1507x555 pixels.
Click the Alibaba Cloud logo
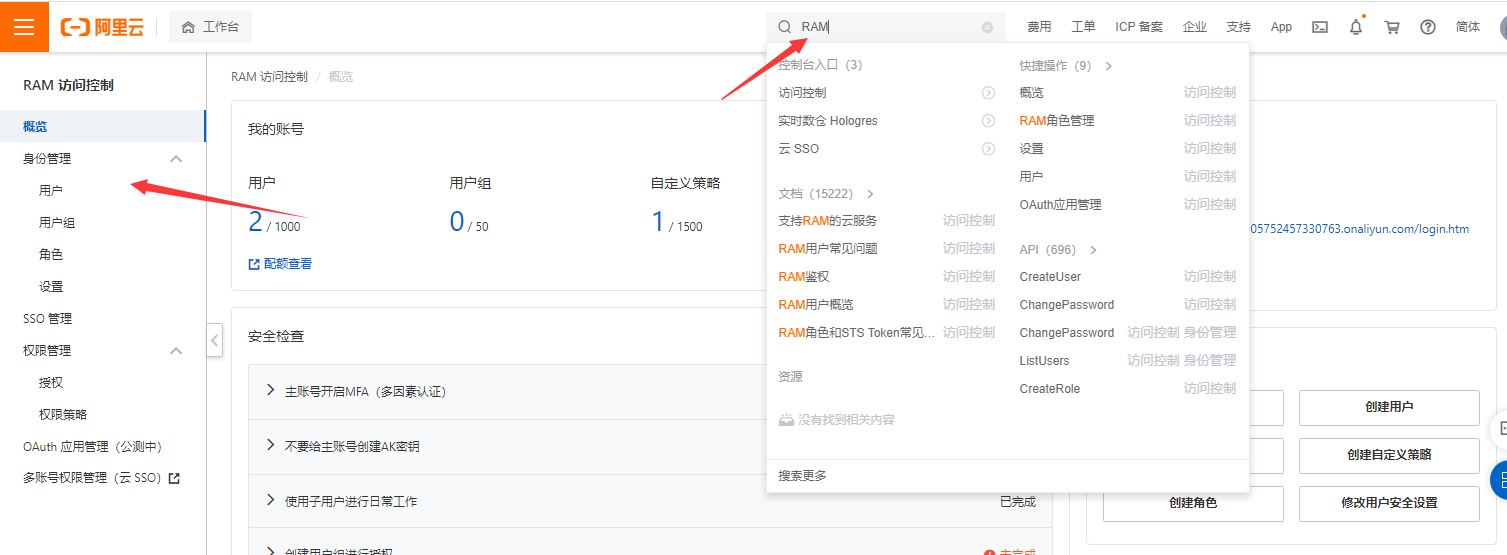tap(102, 27)
